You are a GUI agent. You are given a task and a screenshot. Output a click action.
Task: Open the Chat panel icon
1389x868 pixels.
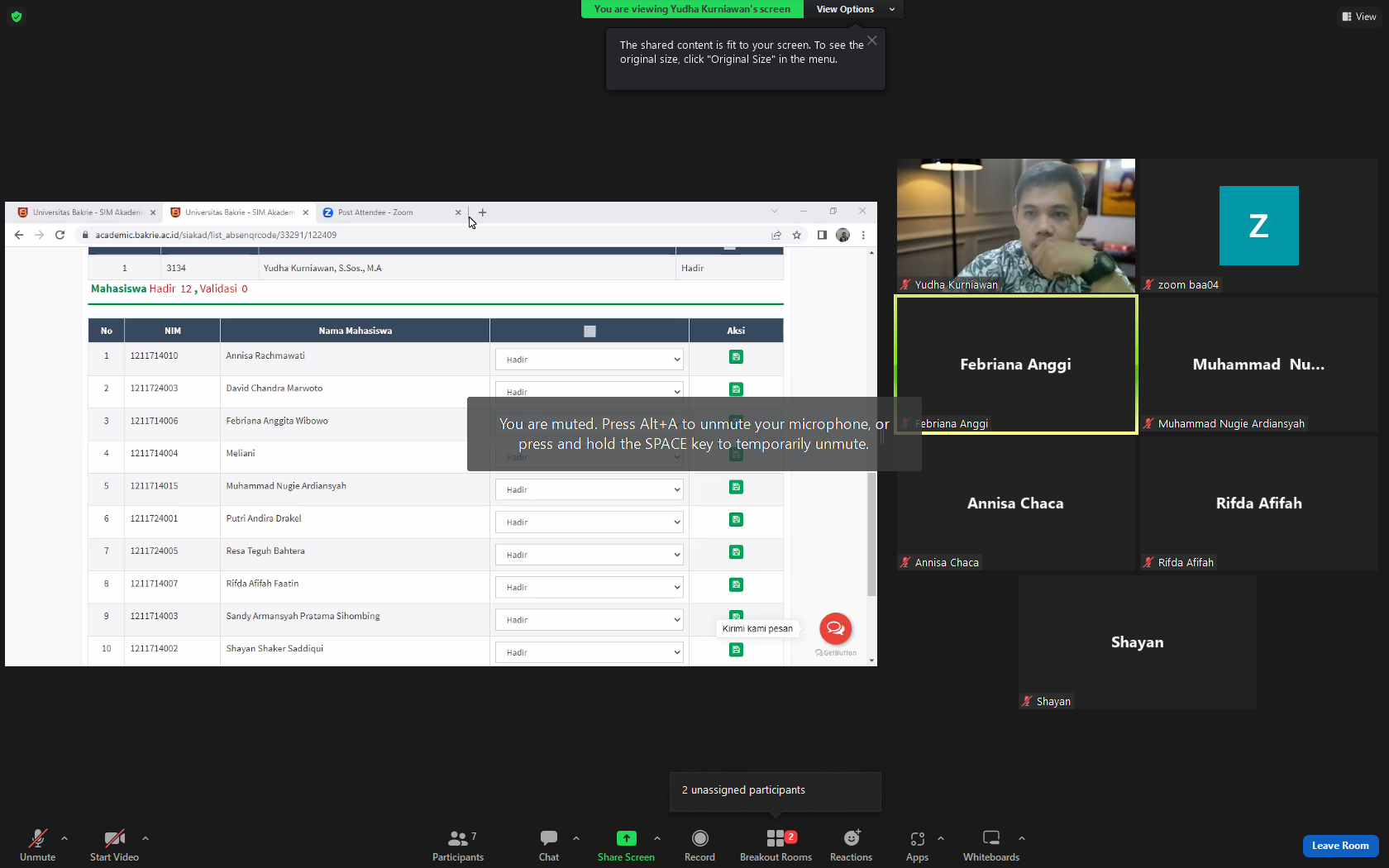click(x=549, y=838)
